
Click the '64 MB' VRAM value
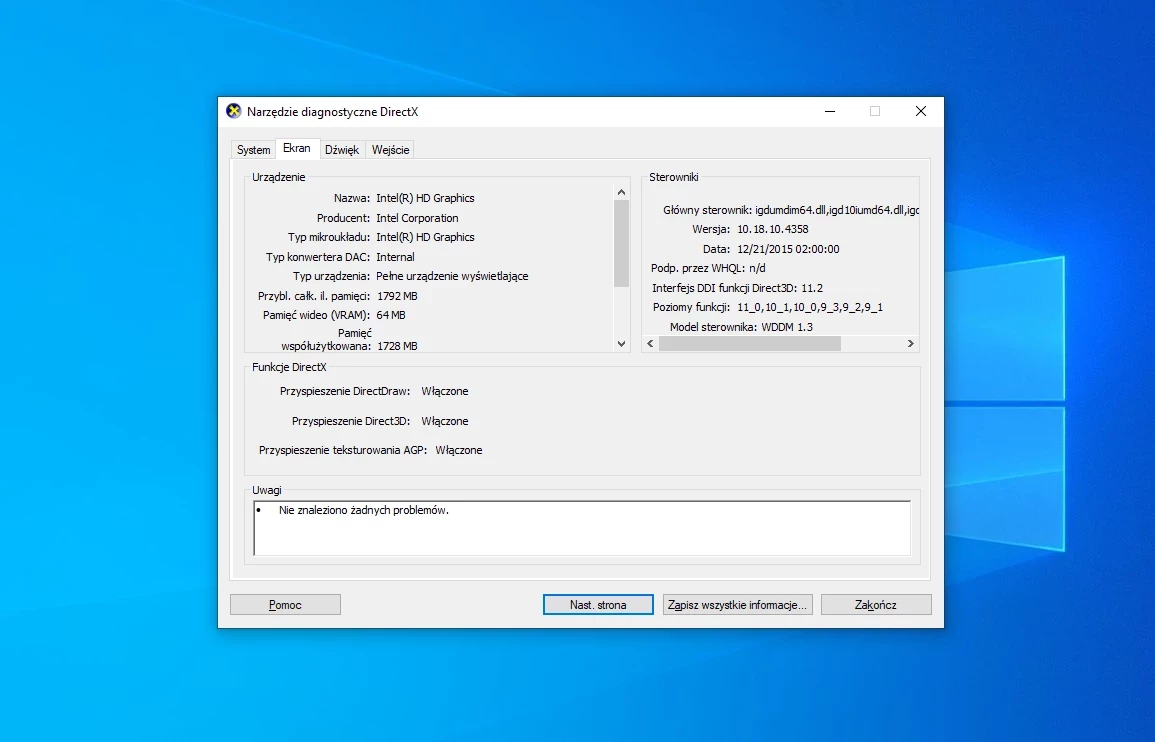[391, 315]
